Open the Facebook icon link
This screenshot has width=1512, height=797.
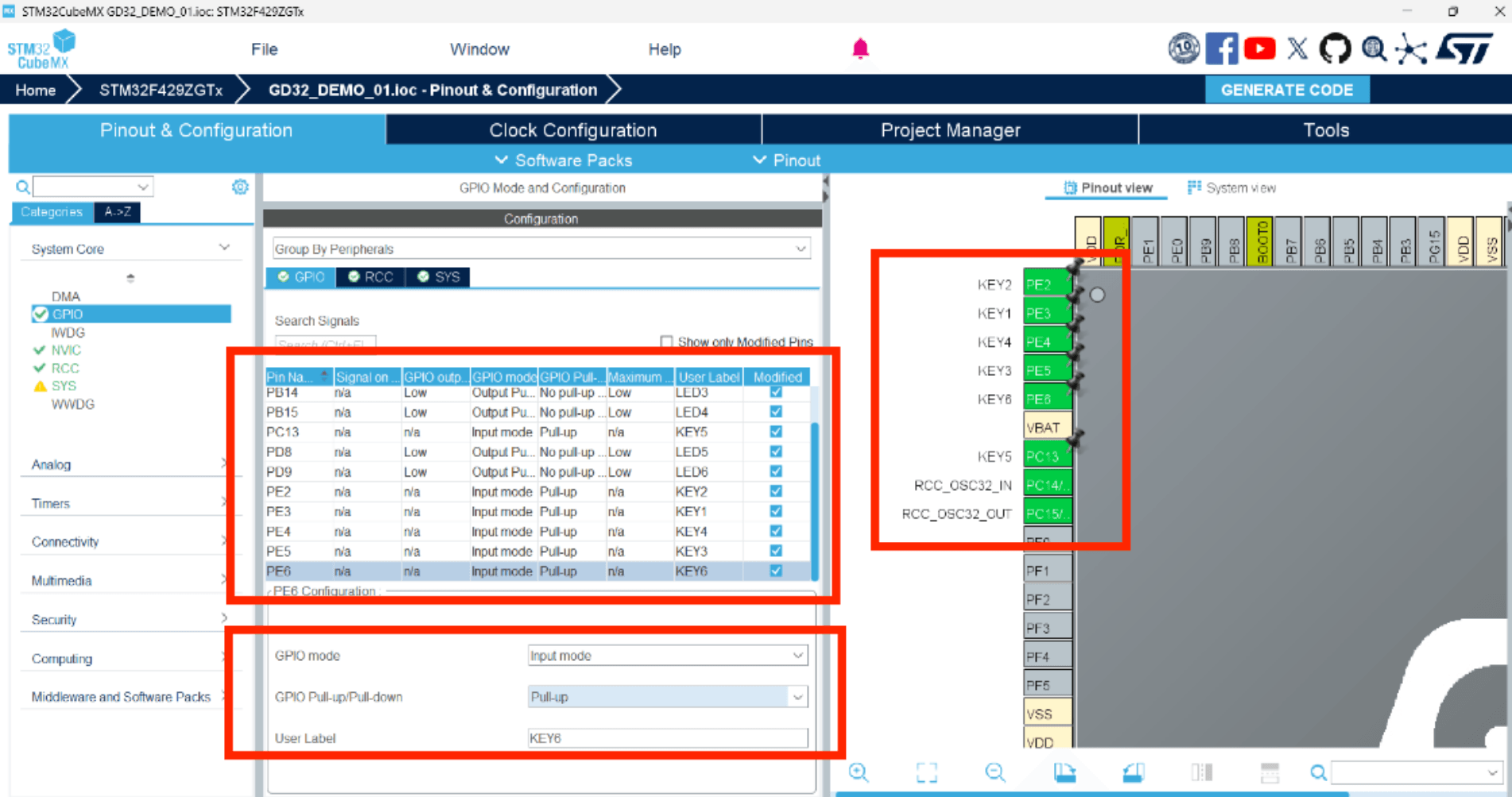tap(1222, 49)
